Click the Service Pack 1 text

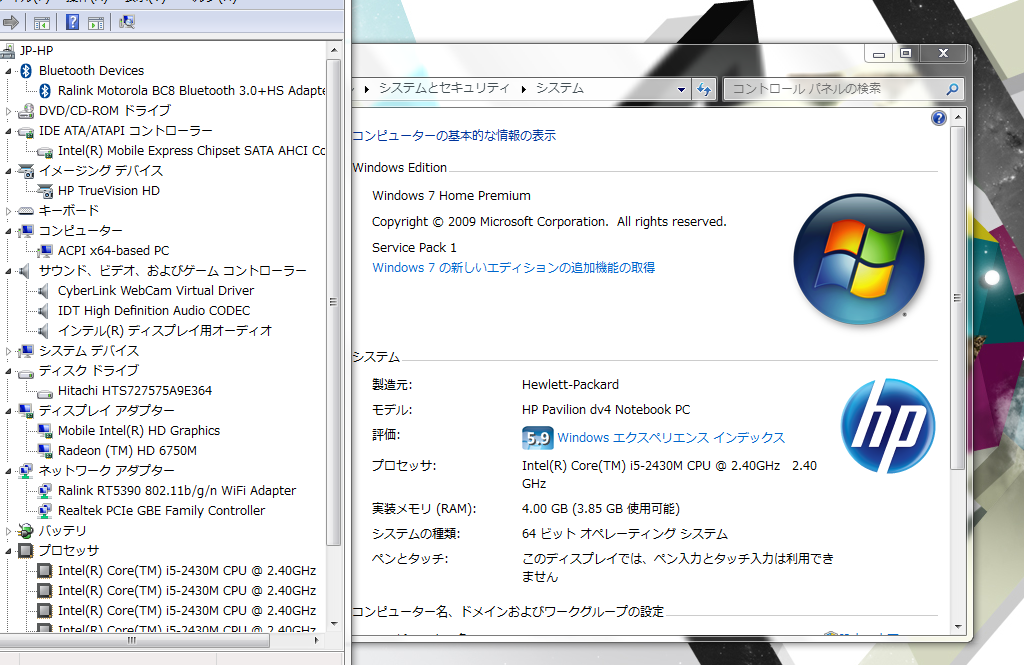[x=414, y=248]
